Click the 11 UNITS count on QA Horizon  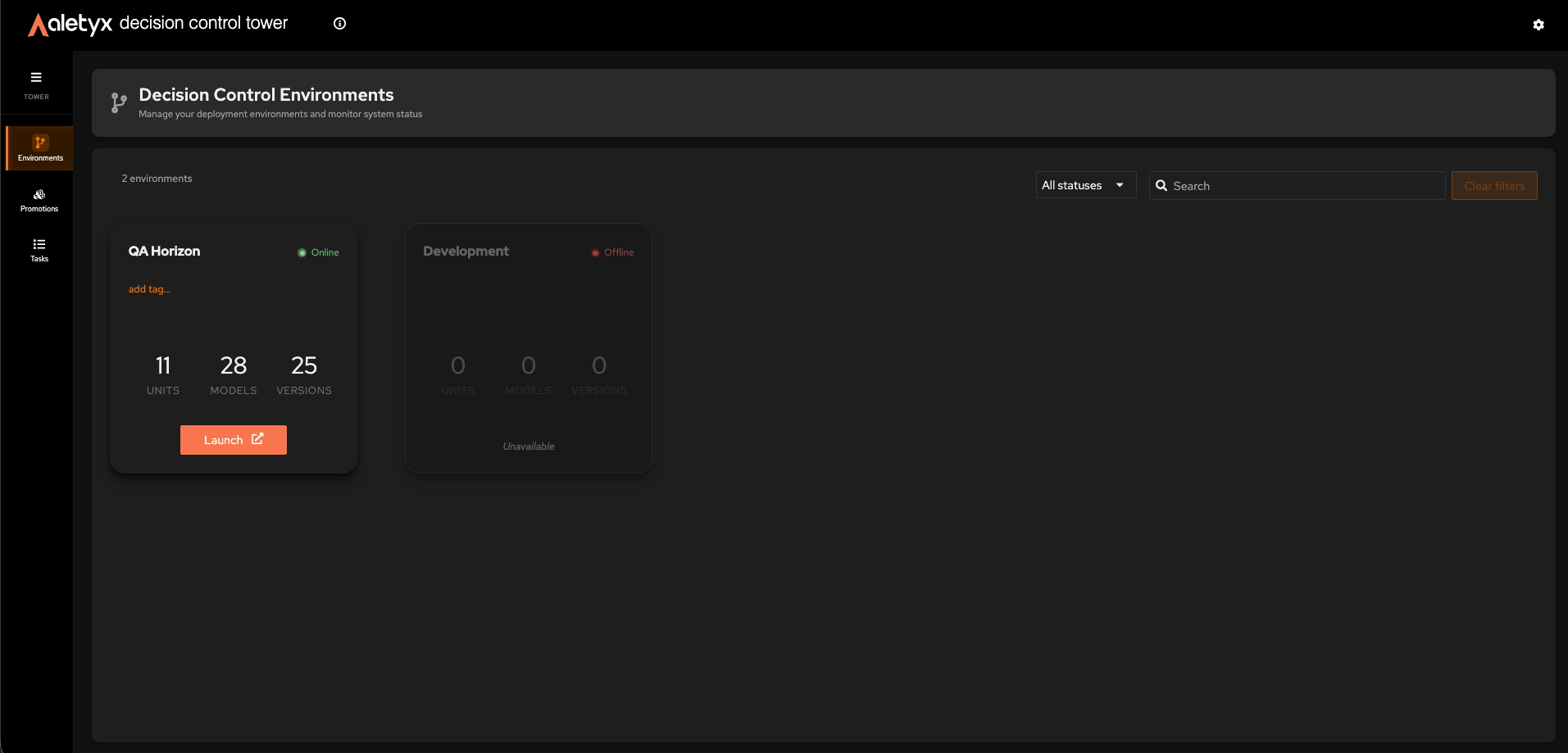pyautogui.click(x=163, y=374)
